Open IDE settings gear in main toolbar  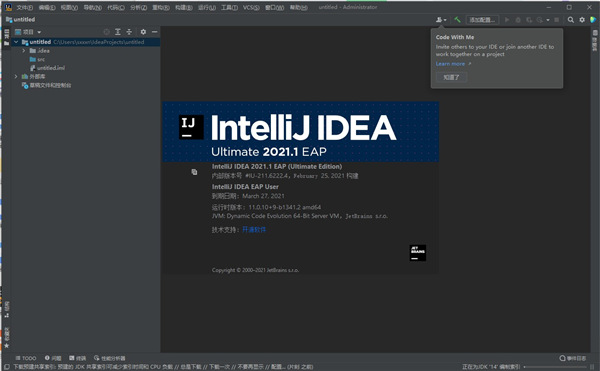[x=582, y=20]
